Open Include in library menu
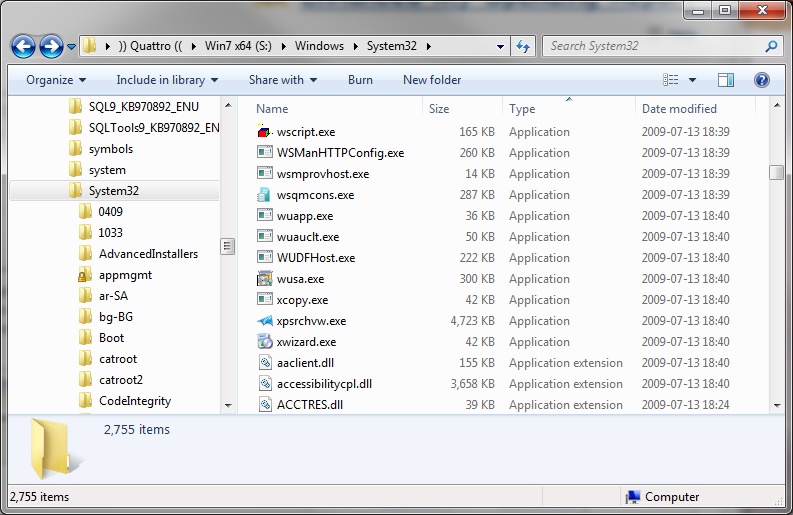The height and width of the screenshot is (515, 793). [167, 80]
